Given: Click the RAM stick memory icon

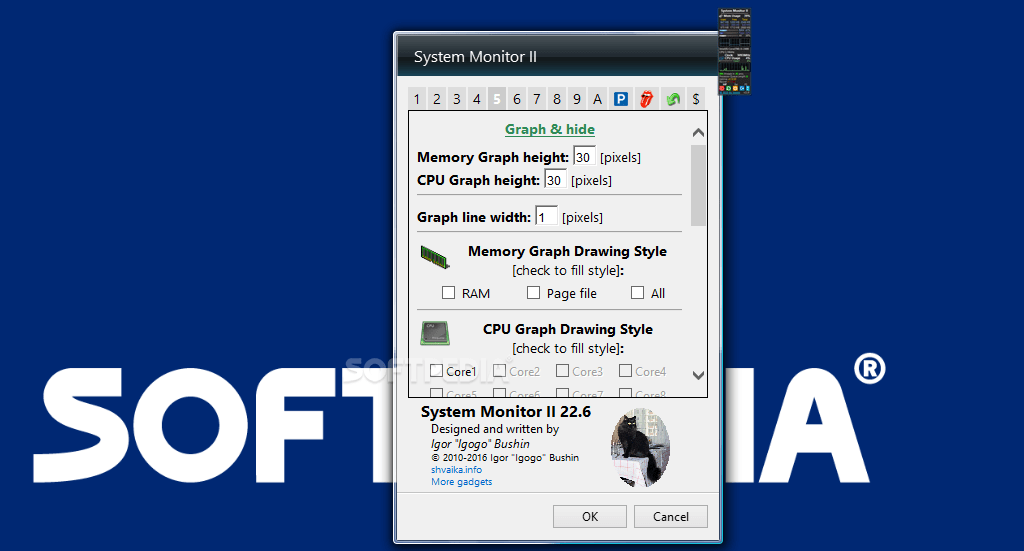Looking at the screenshot, I should (435, 257).
